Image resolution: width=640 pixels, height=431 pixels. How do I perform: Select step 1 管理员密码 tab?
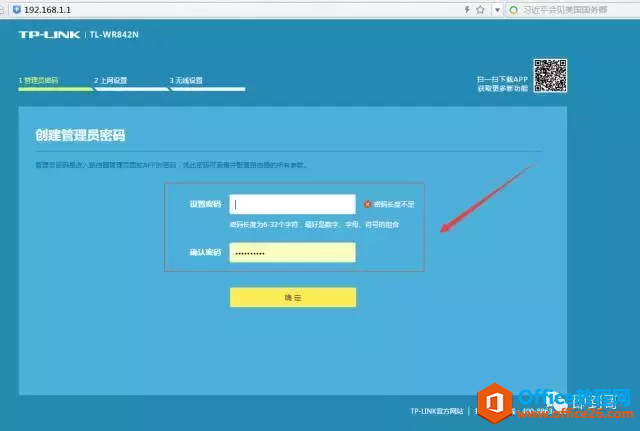click(x=39, y=80)
